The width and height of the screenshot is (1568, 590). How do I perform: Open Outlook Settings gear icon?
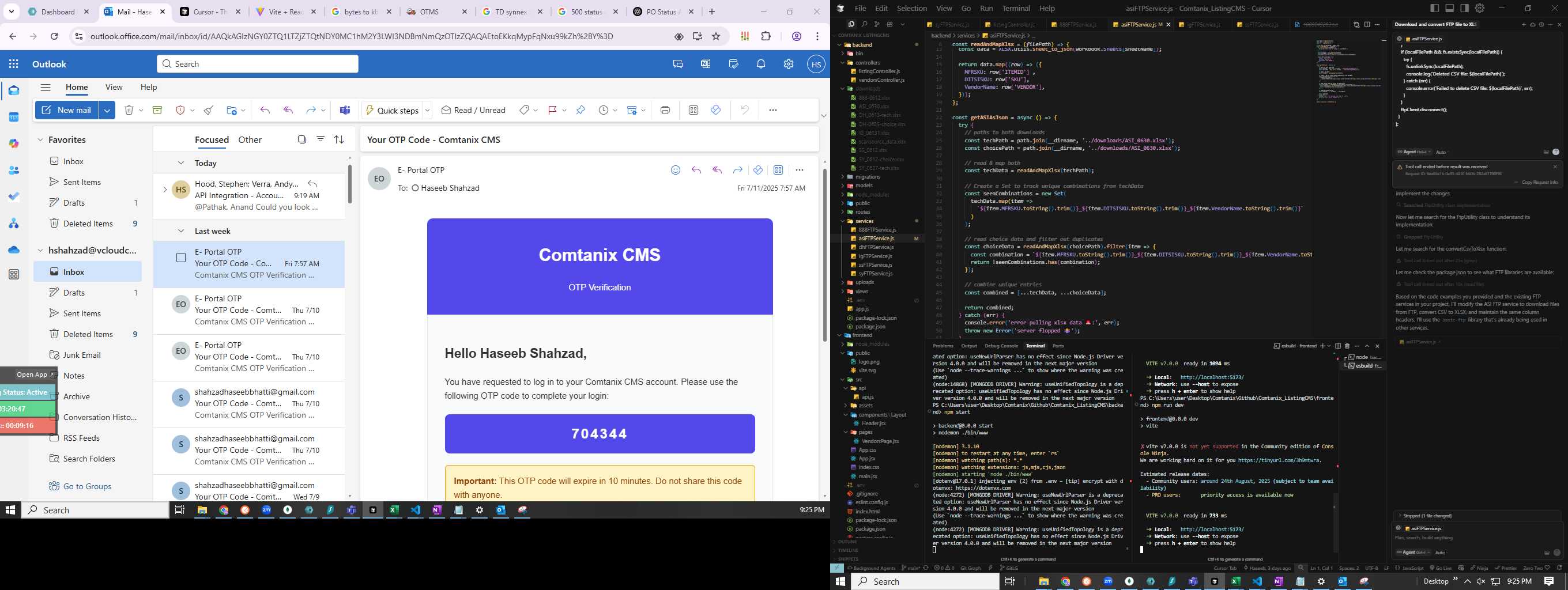pyautogui.click(x=789, y=64)
